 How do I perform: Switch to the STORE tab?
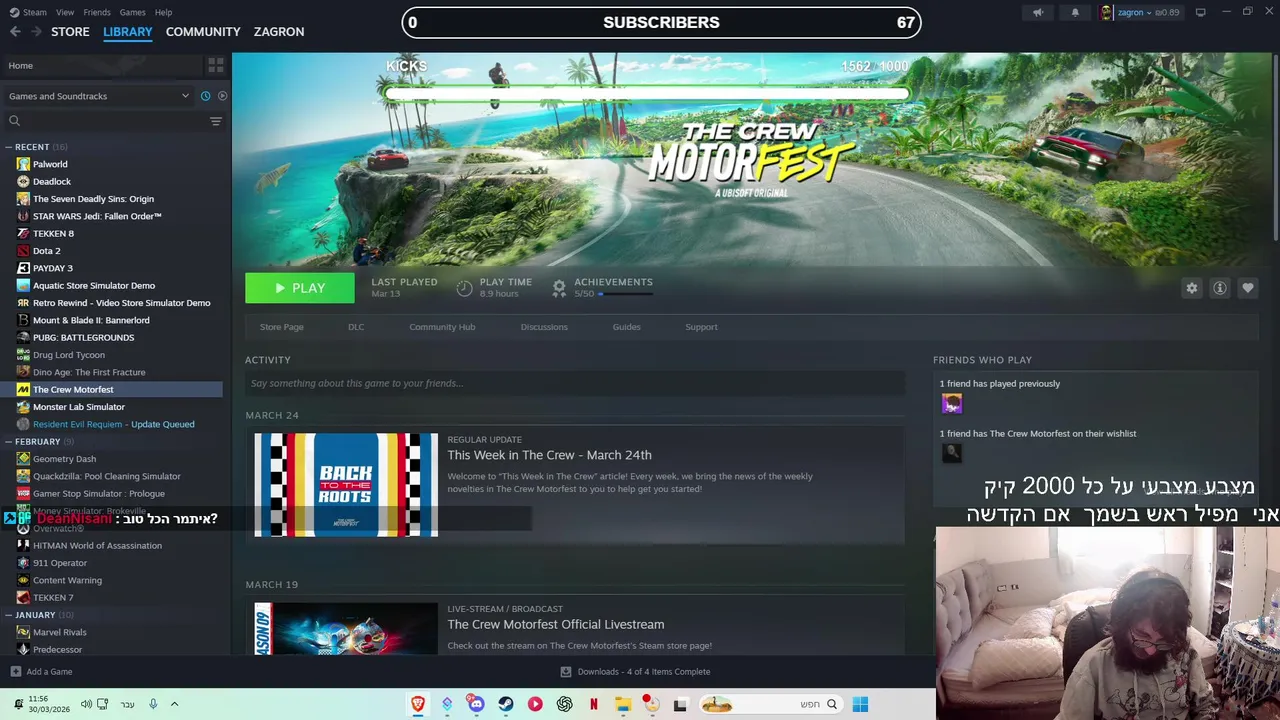70,32
